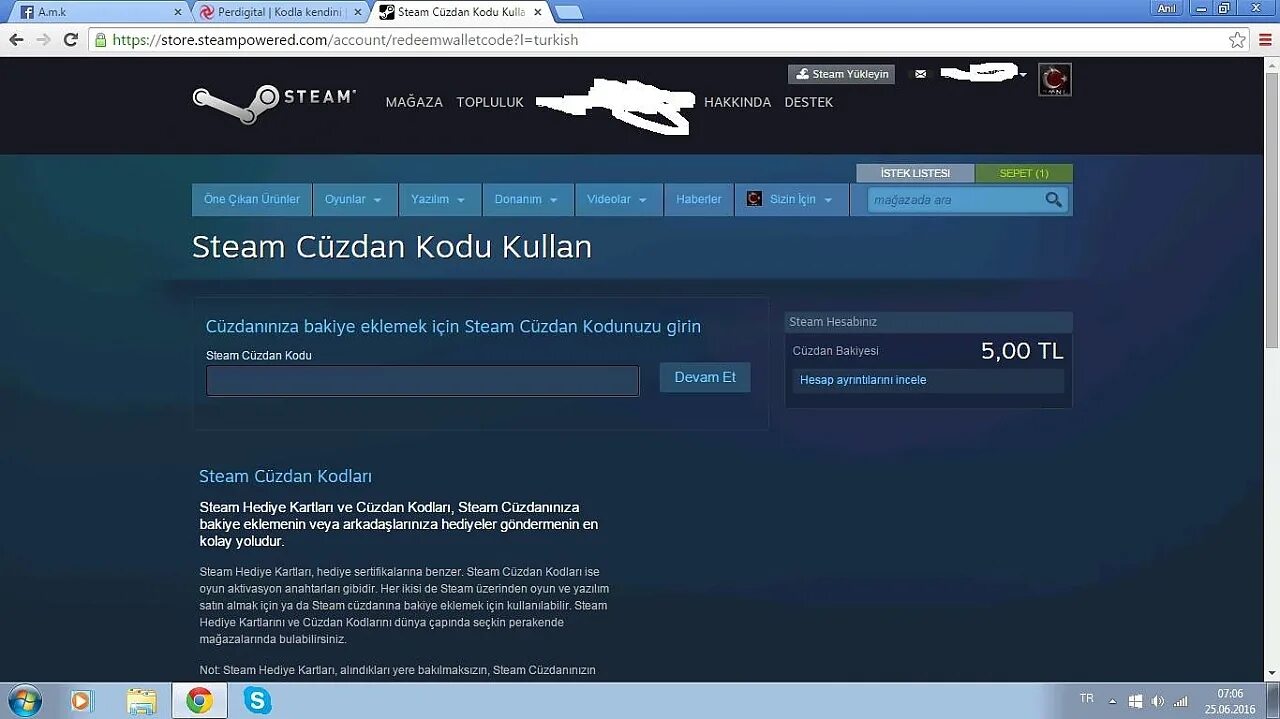
Task: Open SEPET (1) cart
Action: pos(1024,173)
